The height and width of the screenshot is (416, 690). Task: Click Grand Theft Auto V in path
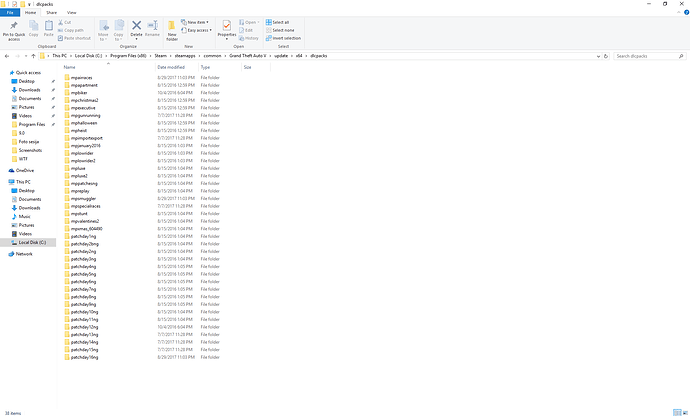[x=248, y=56]
